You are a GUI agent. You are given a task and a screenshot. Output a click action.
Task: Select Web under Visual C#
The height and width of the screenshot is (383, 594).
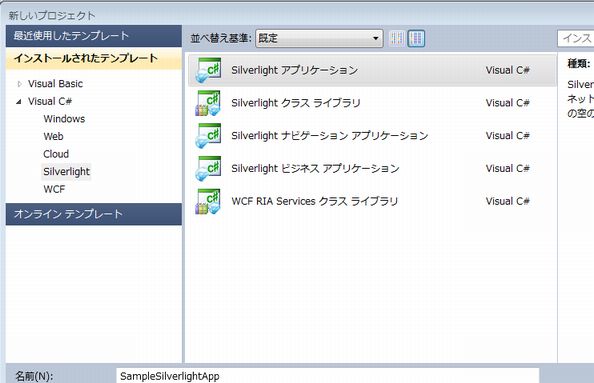[53, 136]
